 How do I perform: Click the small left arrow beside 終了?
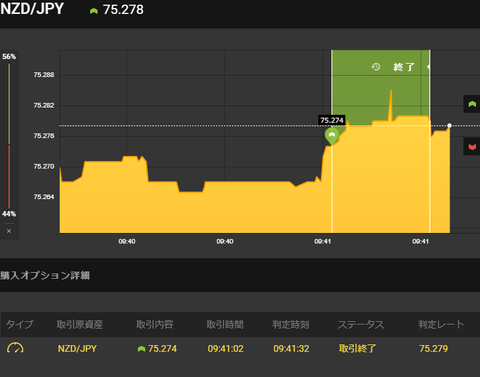click(x=428, y=67)
